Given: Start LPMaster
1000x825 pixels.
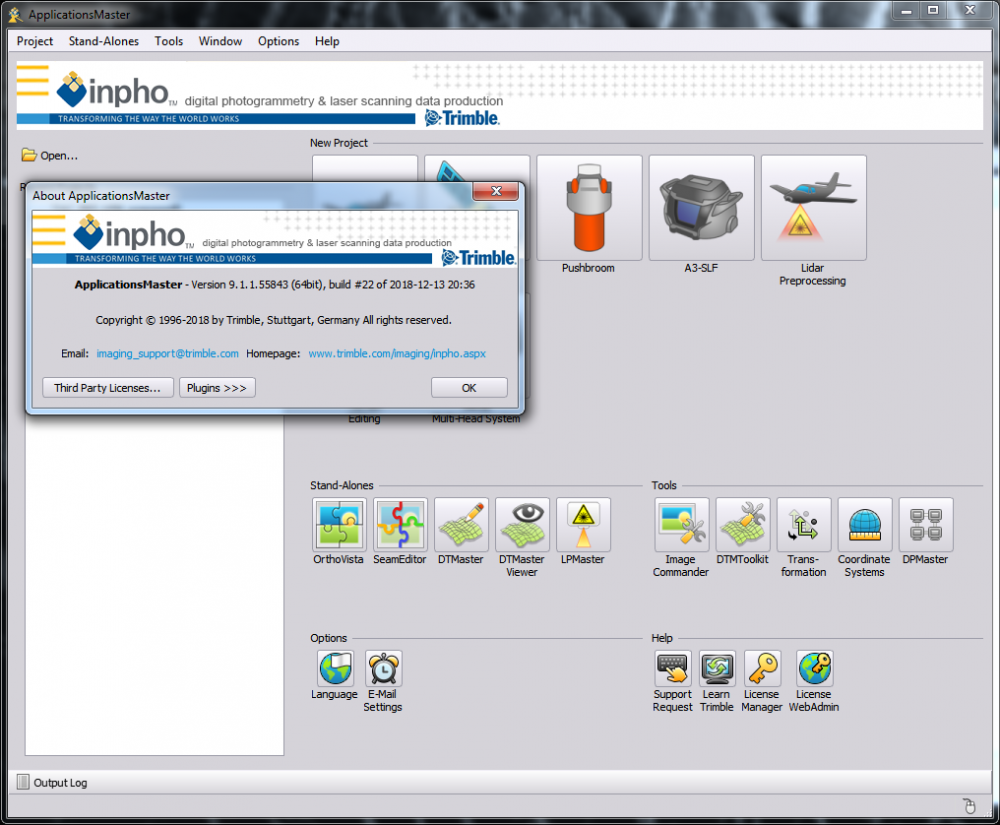Looking at the screenshot, I should pos(583,524).
